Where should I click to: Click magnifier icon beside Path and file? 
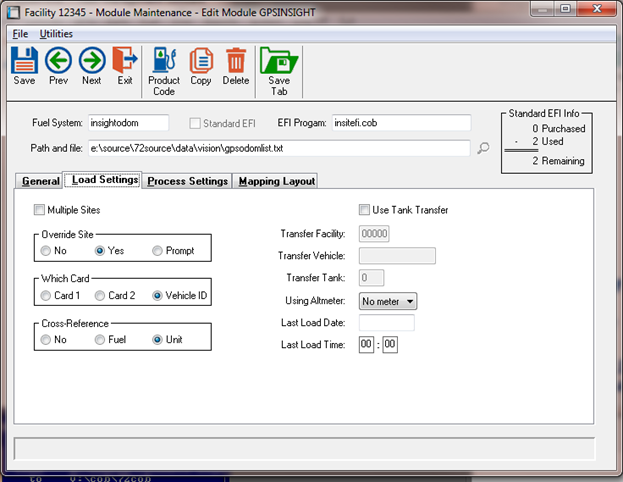[484, 149]
